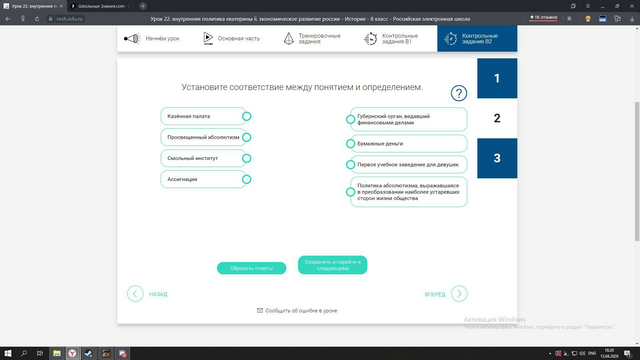Click the left arrow circle beside НАЗАД
The width and height of the screenshot is (640, 360).
click(x=135, y=293)
